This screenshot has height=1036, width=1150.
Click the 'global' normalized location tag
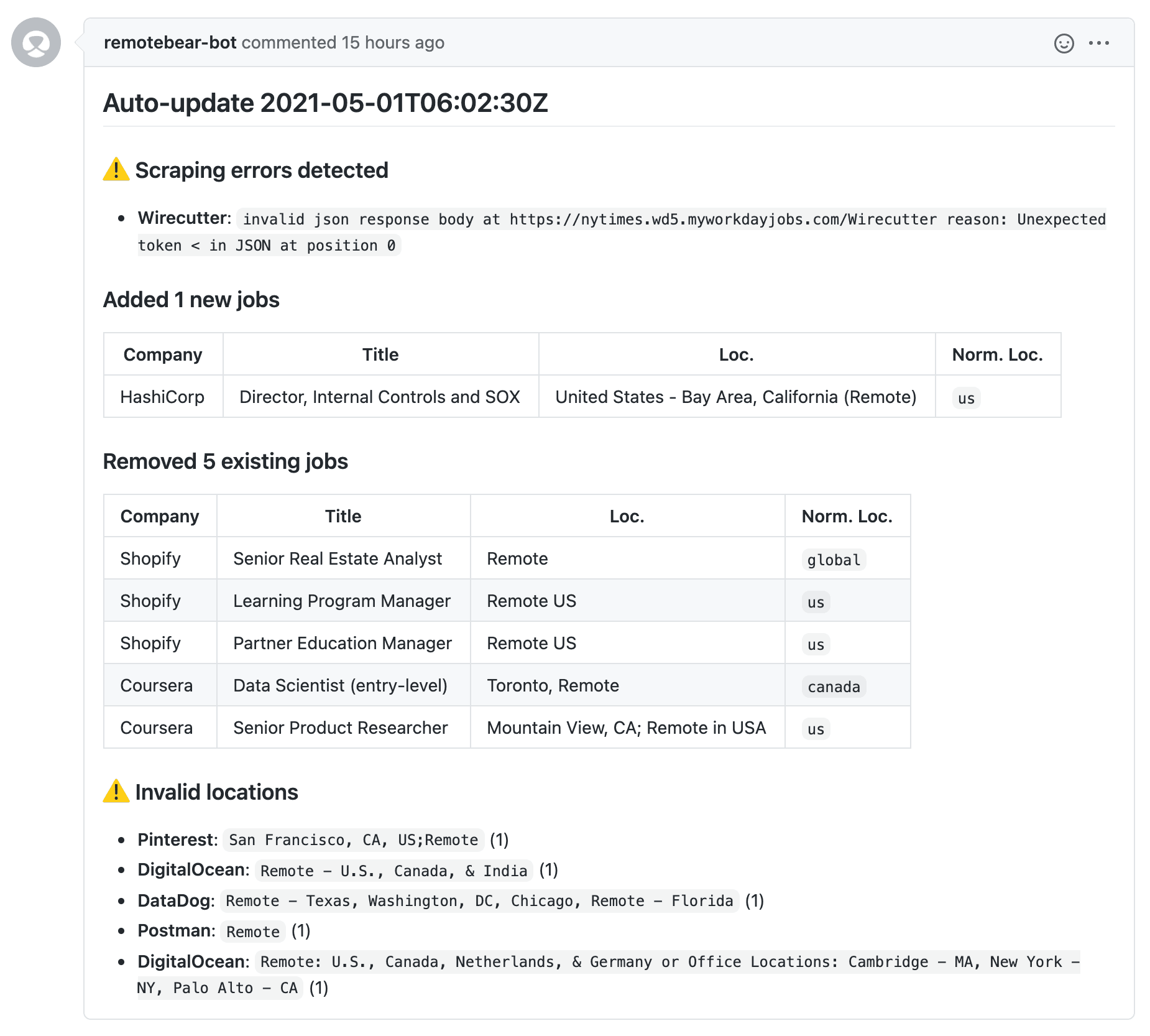[834, 560]
